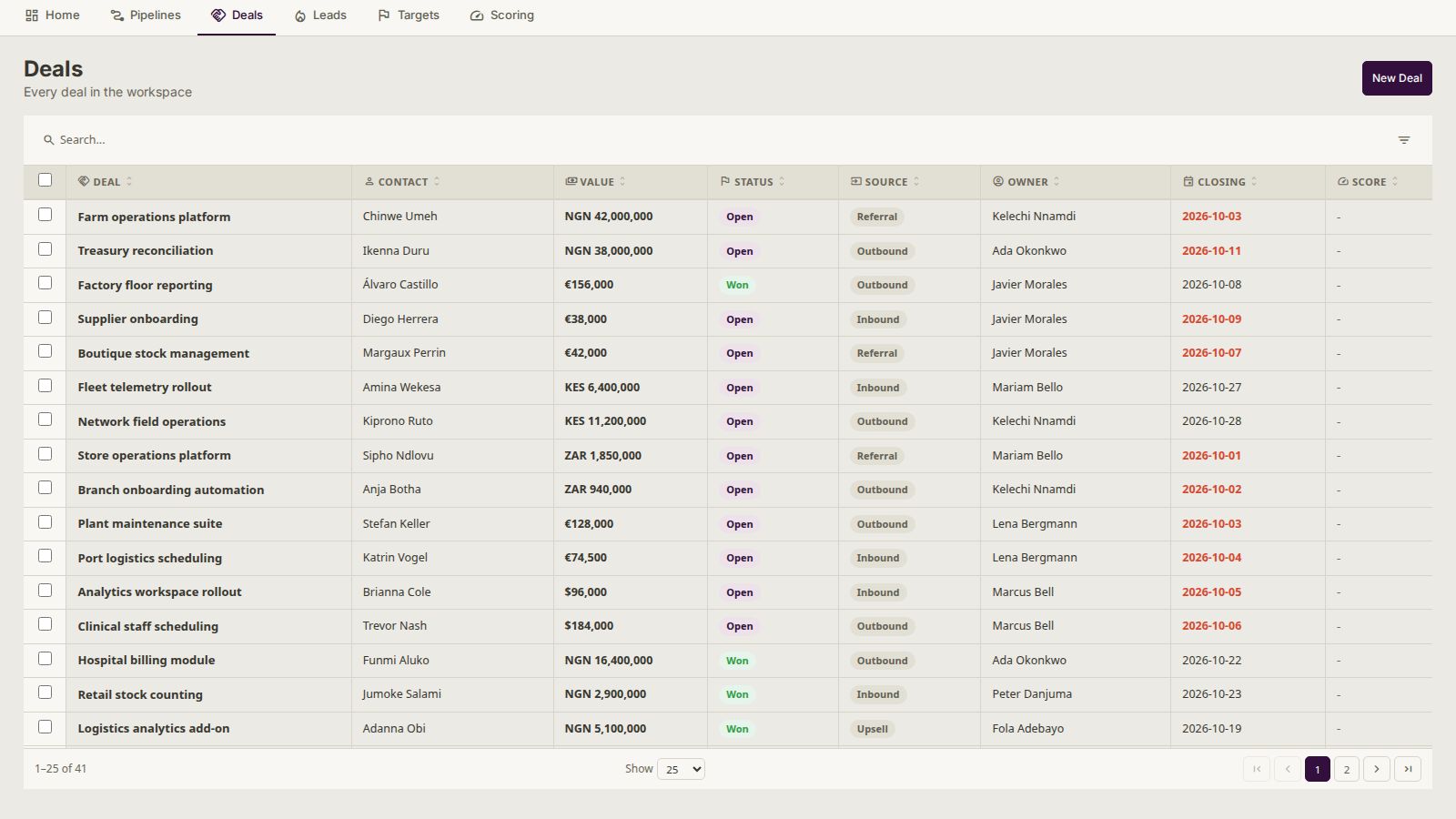Open the Show rows-per-page dropdown
Image resolution: width=1456 pixels, height=819 pixels.
(x=681, y=769)
